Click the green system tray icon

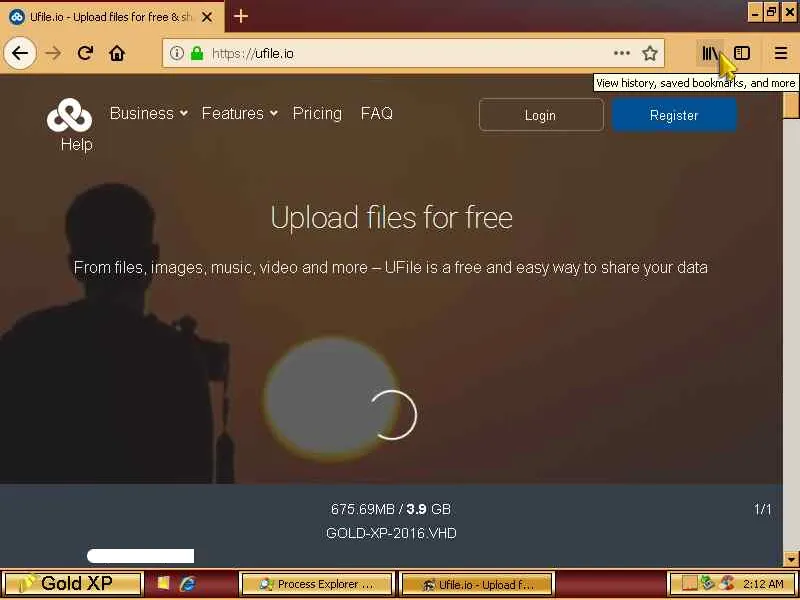707,583
